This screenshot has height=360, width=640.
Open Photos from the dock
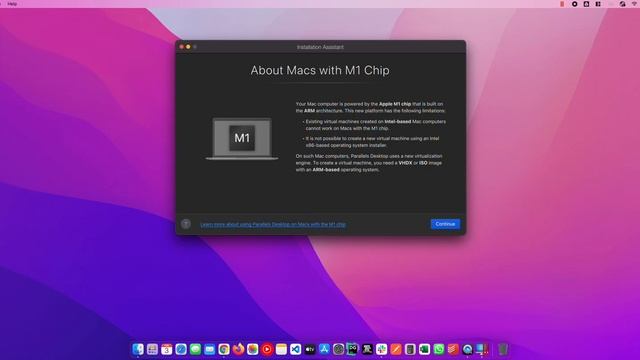coord(253,349)
